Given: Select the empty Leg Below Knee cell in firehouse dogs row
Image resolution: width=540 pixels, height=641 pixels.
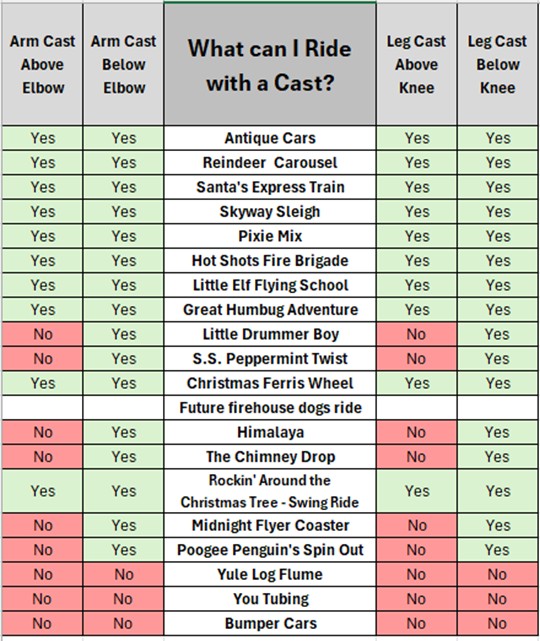Looking at the screenshot, I should [497, 408].
